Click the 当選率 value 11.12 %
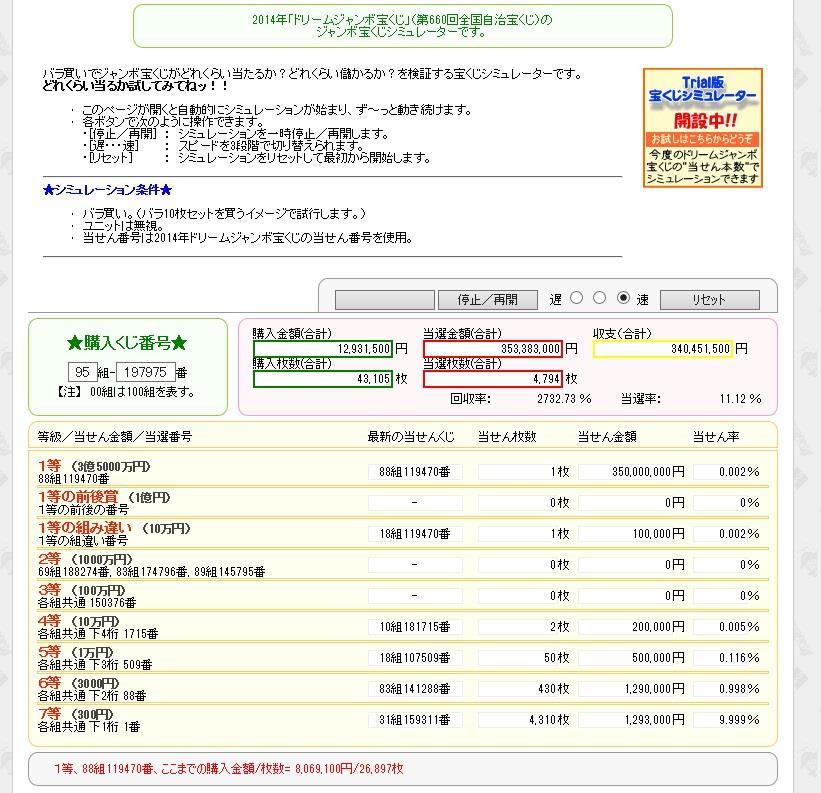Image resolution: width=821 pixels, height=793 pixels. [740, 399]
